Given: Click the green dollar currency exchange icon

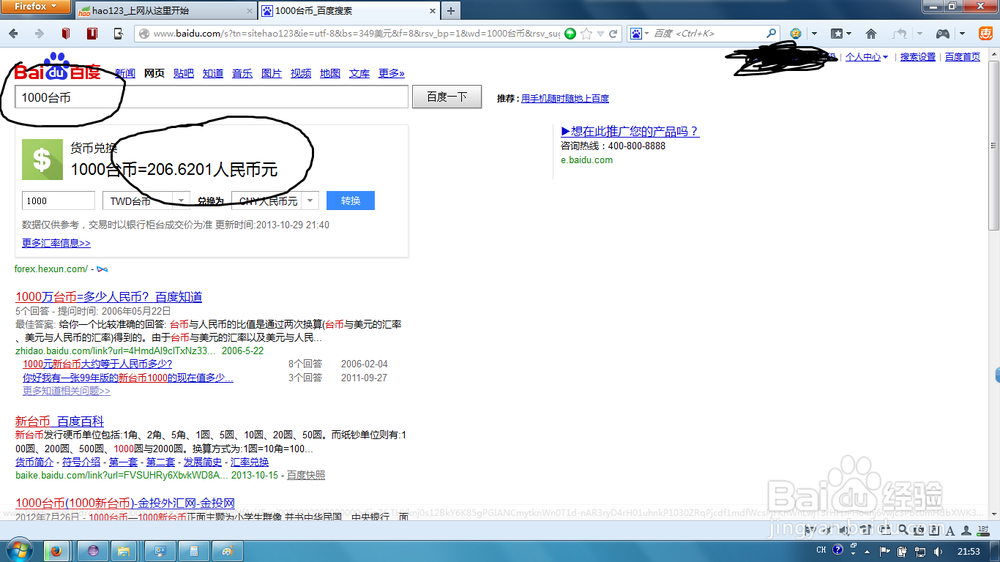Looking at the screenshot, I should (x=42, y=159).
